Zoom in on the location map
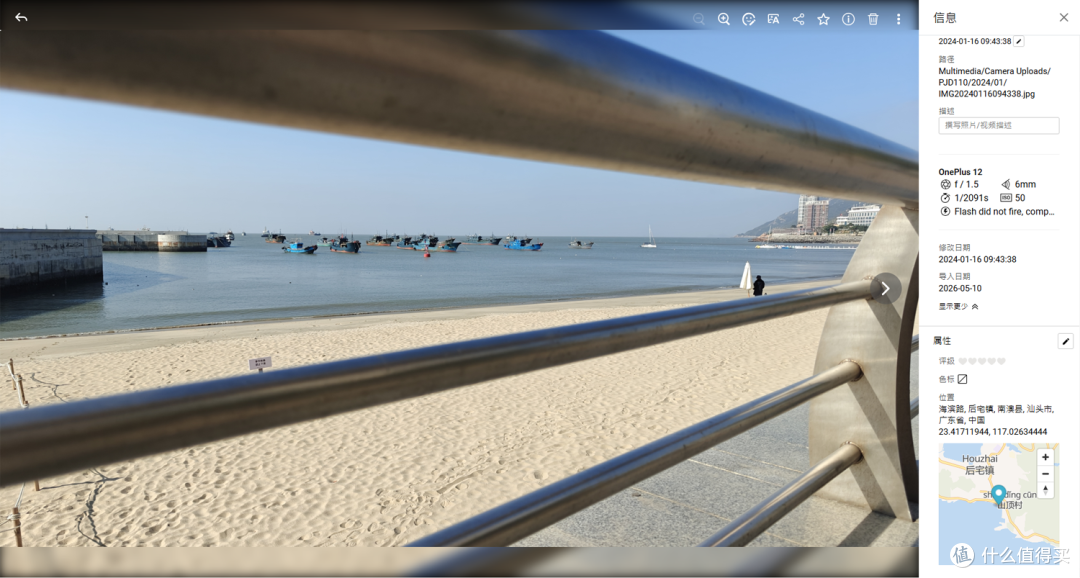 [x=1045, y=457]
